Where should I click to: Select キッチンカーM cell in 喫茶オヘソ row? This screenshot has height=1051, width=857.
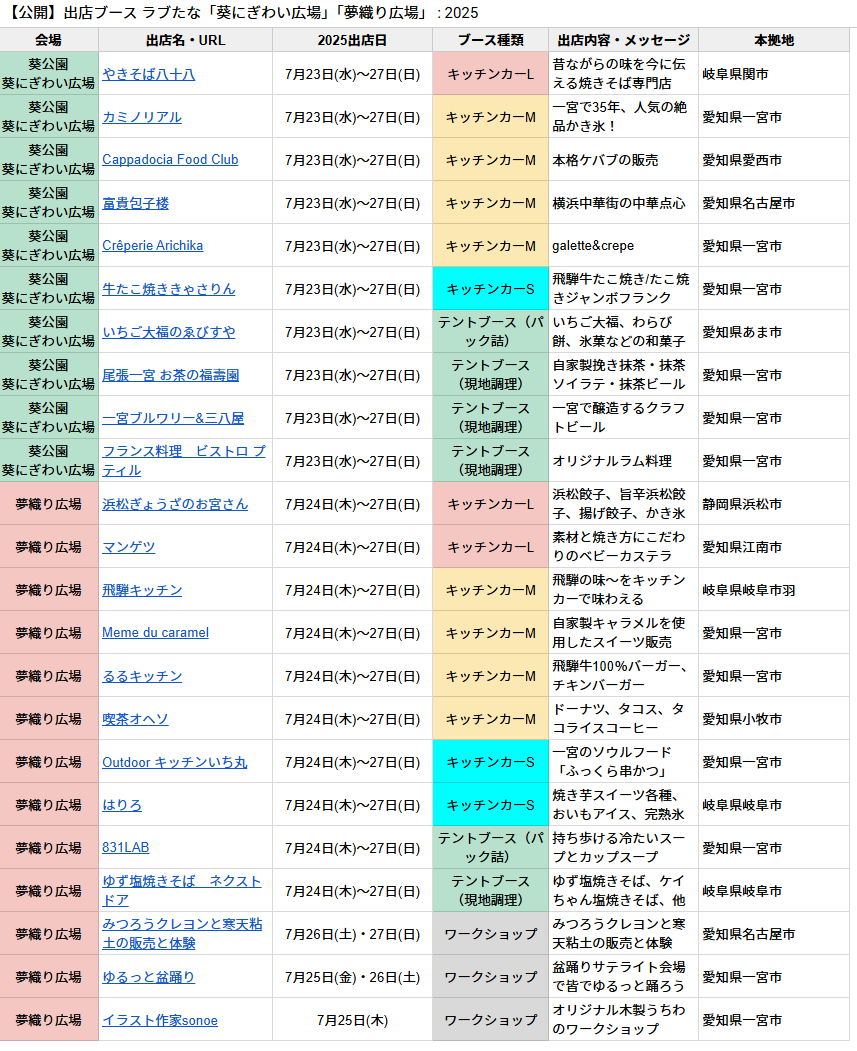[490, 719]
